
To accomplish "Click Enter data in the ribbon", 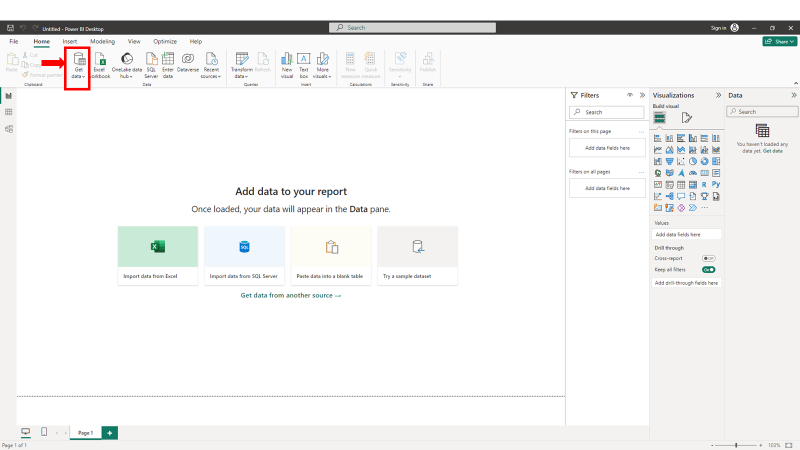I will pos(168,65).
